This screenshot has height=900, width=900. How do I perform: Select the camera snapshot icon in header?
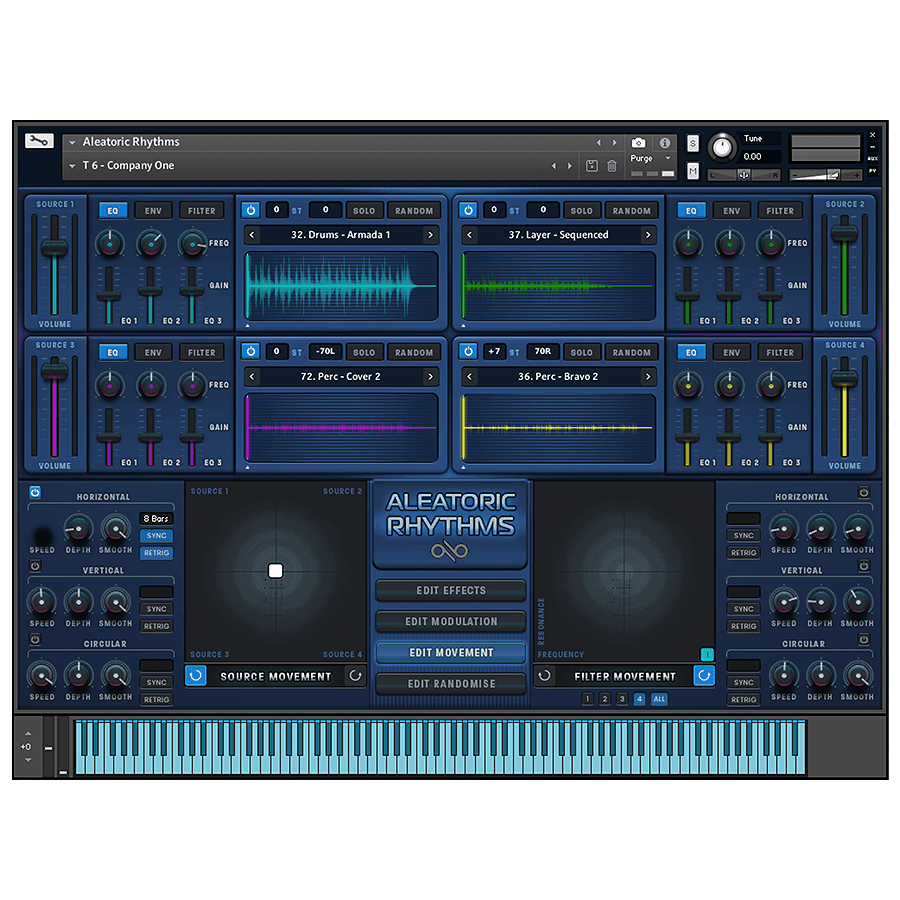(x=637, y=143)
